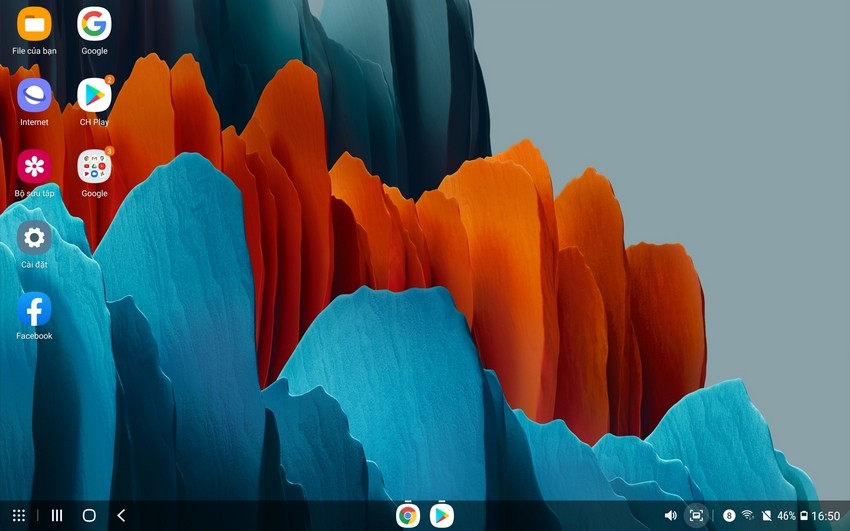Check the no SIM card indicator
850x531 pixels.
(x=767, y=515)
